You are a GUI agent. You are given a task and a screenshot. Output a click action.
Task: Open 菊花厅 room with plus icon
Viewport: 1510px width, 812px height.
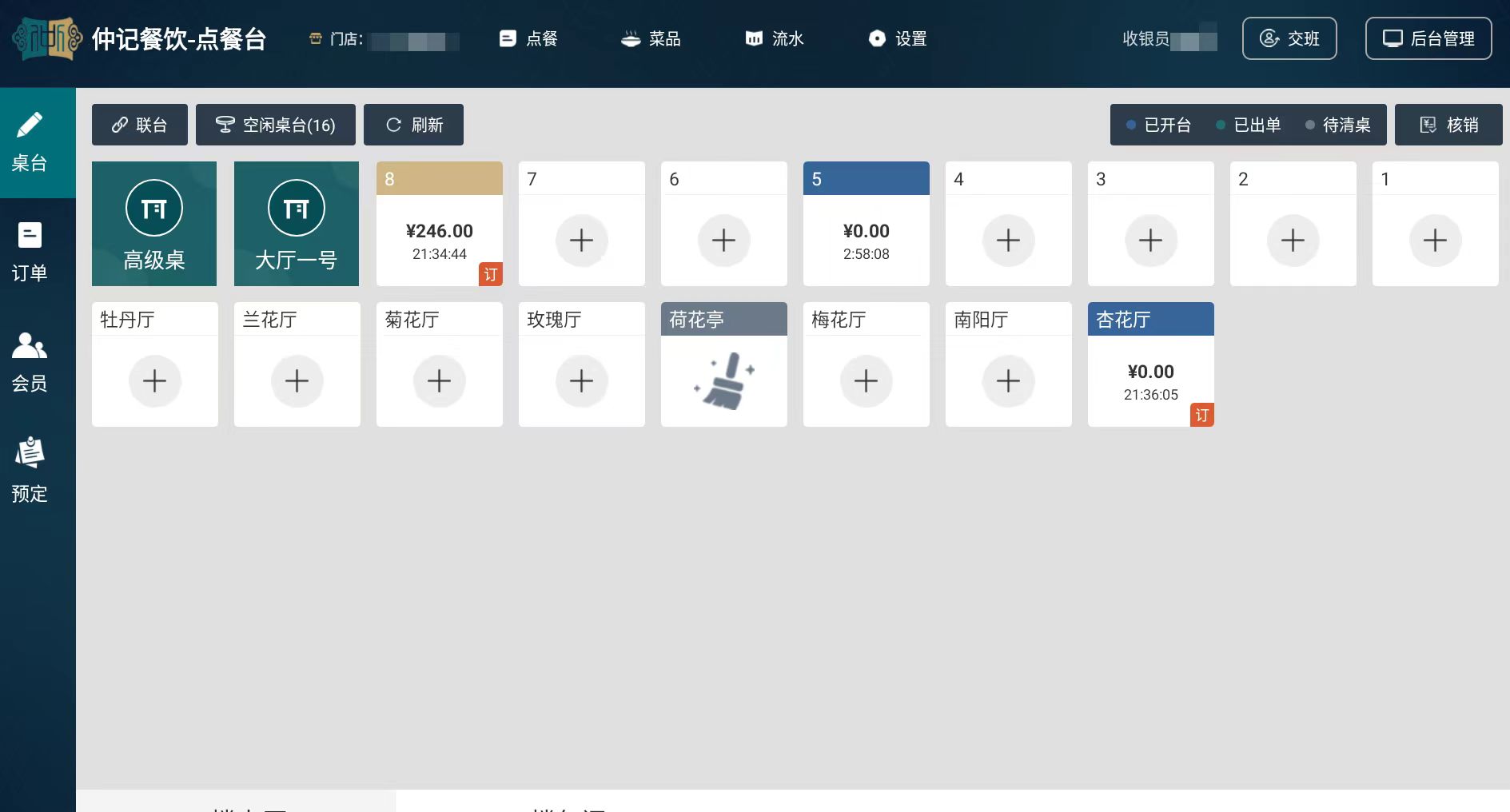[440, 364]
